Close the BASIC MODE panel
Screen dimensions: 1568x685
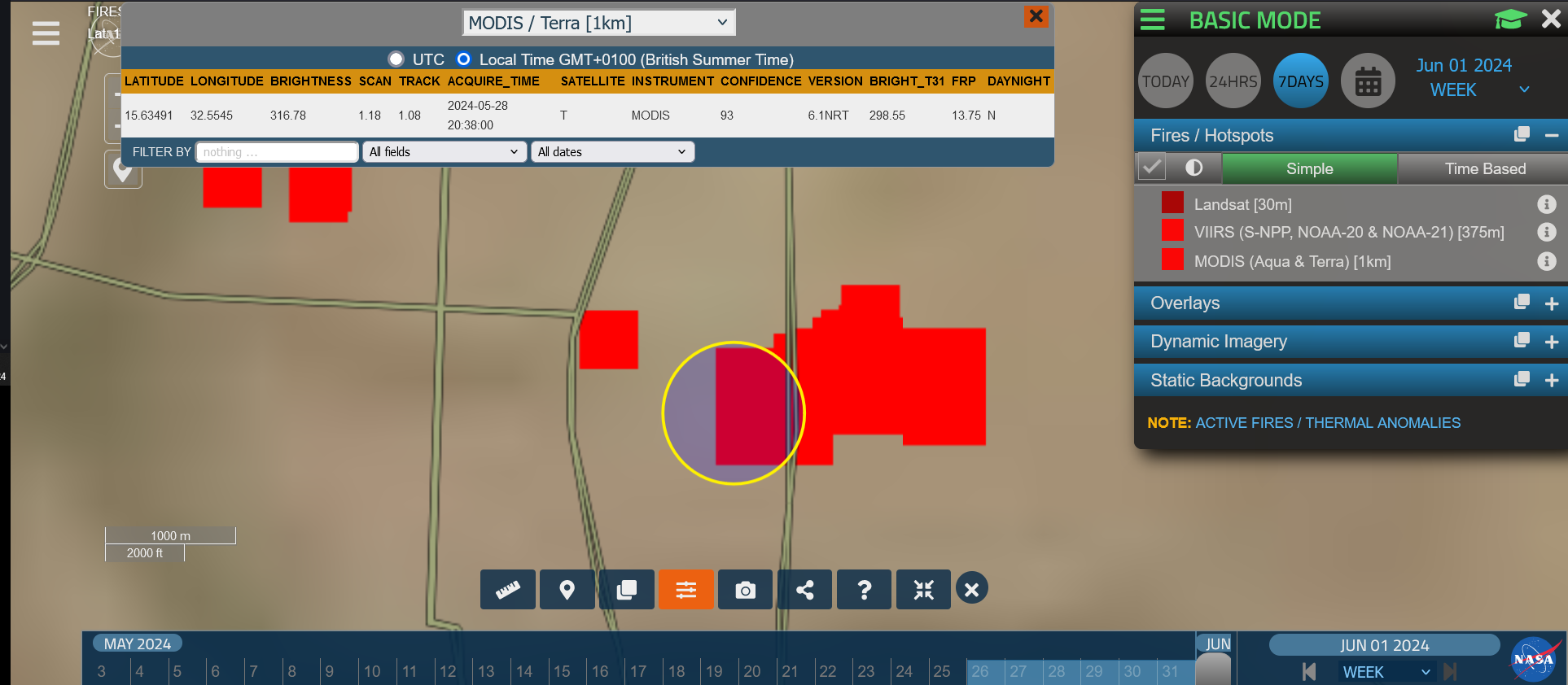[x=1551, y=20]
